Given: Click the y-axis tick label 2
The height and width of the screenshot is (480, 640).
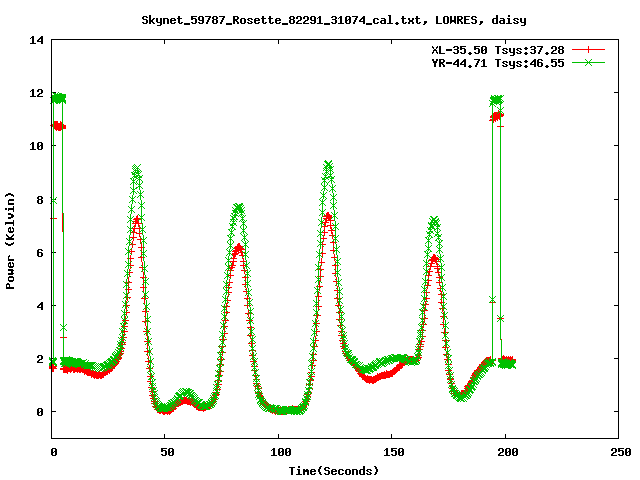Looking at the screenshot, I should point(40,359).
